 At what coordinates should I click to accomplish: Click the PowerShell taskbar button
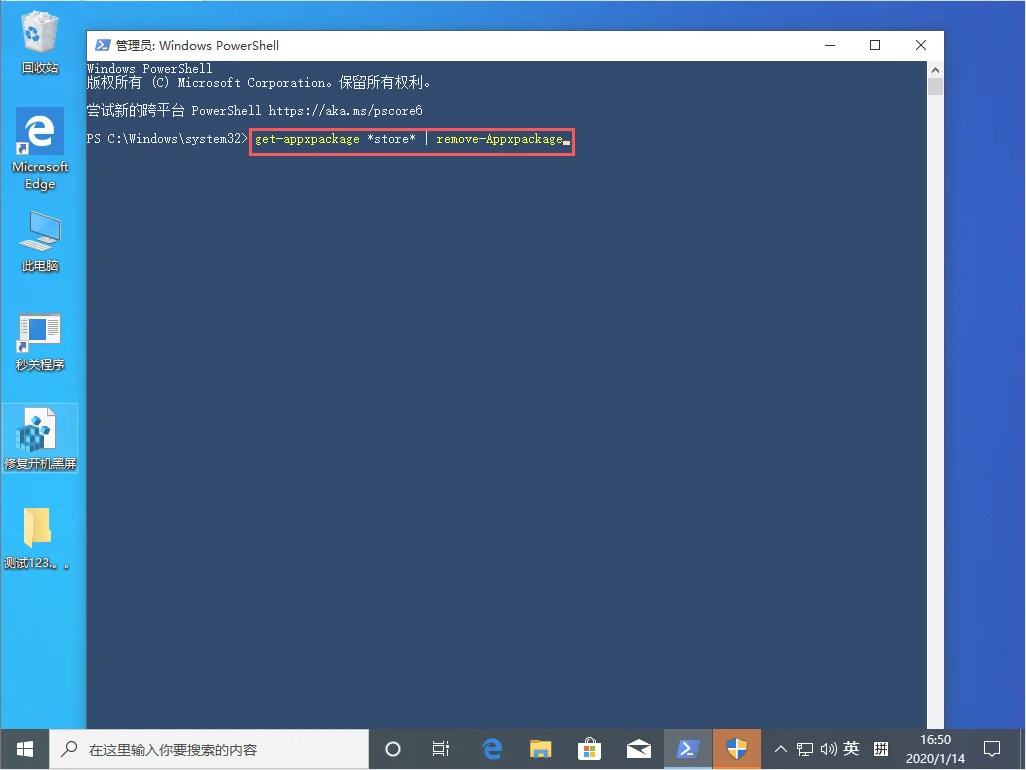(x=687, y=749)
